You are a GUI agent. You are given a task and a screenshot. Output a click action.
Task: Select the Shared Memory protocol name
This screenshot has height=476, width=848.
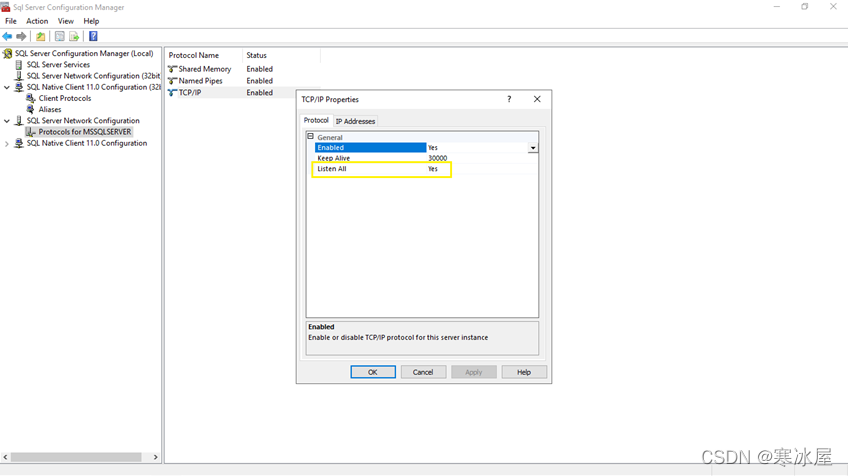point(205,69)
